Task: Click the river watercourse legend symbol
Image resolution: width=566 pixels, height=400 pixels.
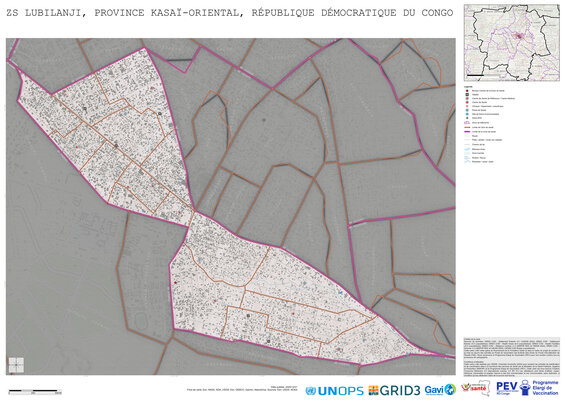Action: [x=467, y=158]
